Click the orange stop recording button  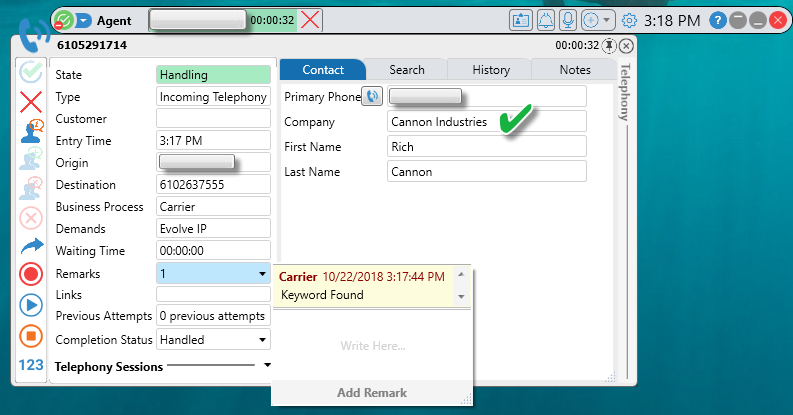click(31, 334)
